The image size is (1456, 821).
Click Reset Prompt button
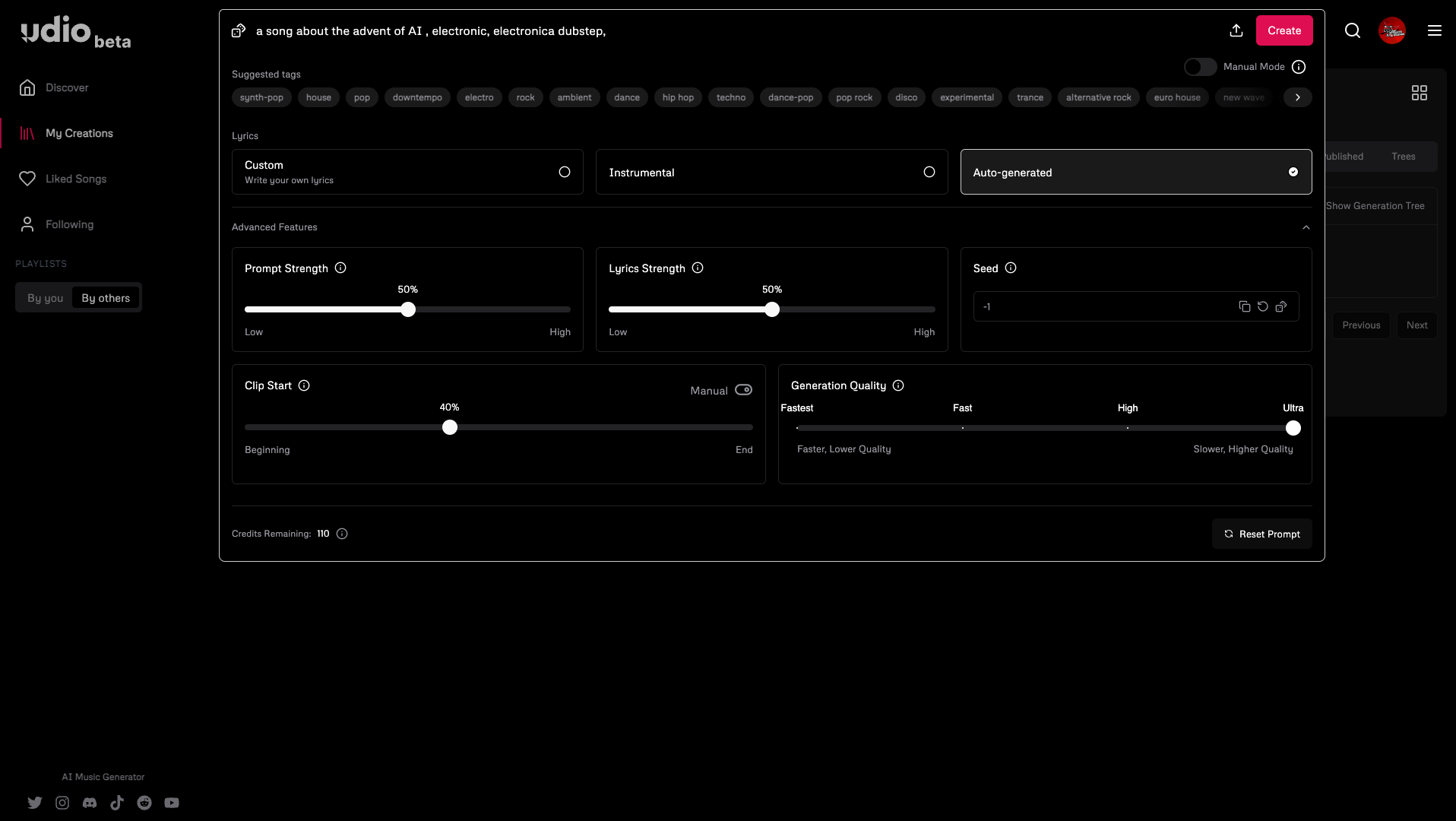pyautogui.click(x=1261, y=534)
